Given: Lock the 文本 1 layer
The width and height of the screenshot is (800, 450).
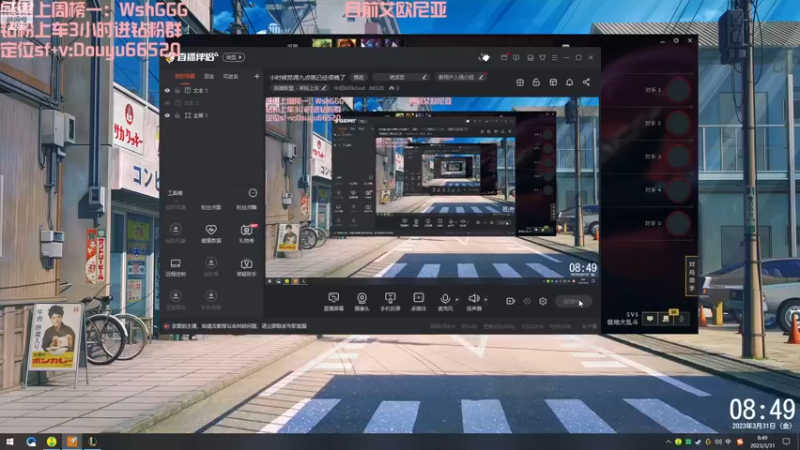Looking at the screenshot, I should click(x=178, y=90).
